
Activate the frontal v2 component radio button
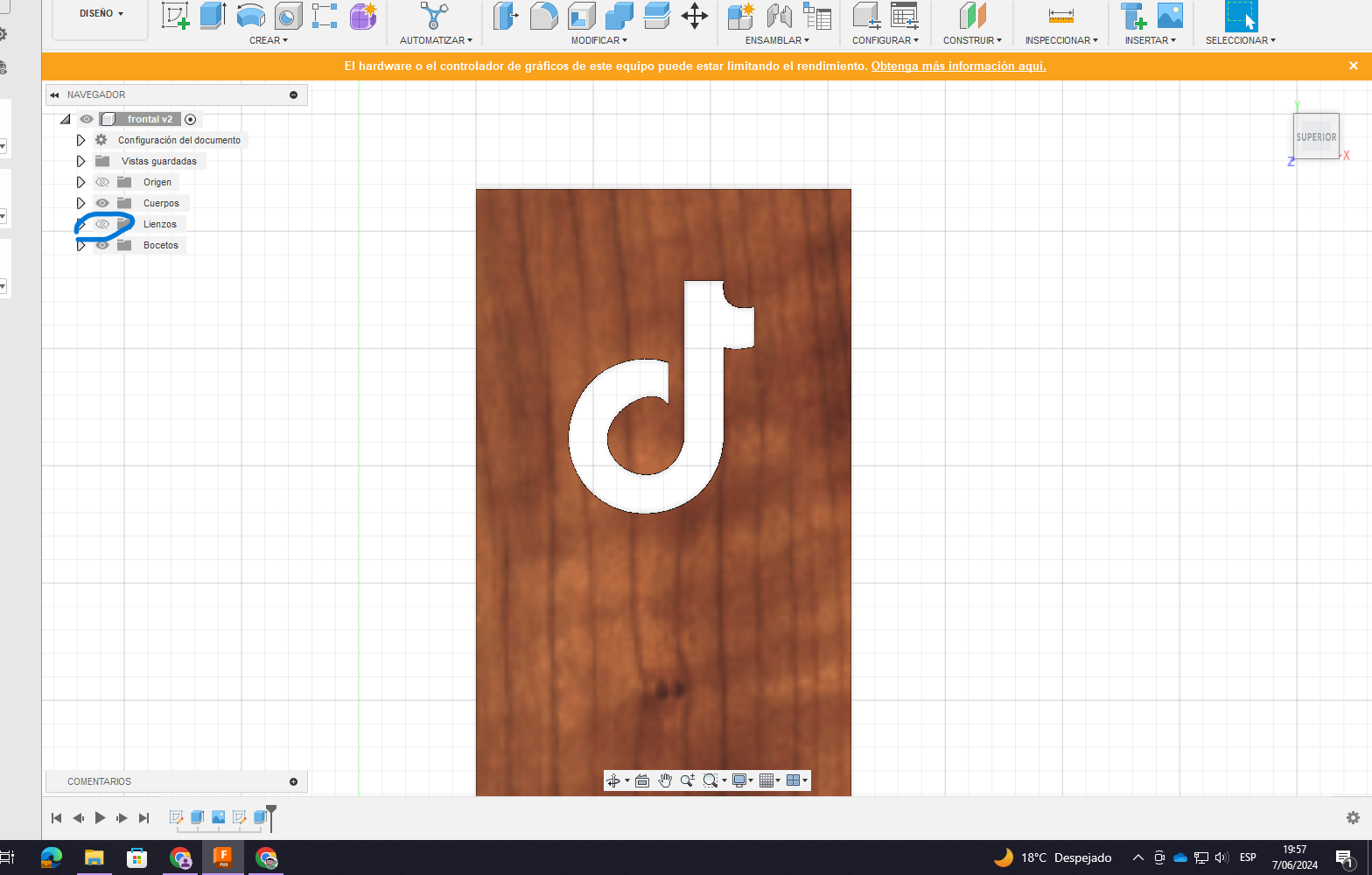click(x=191, y=119)
